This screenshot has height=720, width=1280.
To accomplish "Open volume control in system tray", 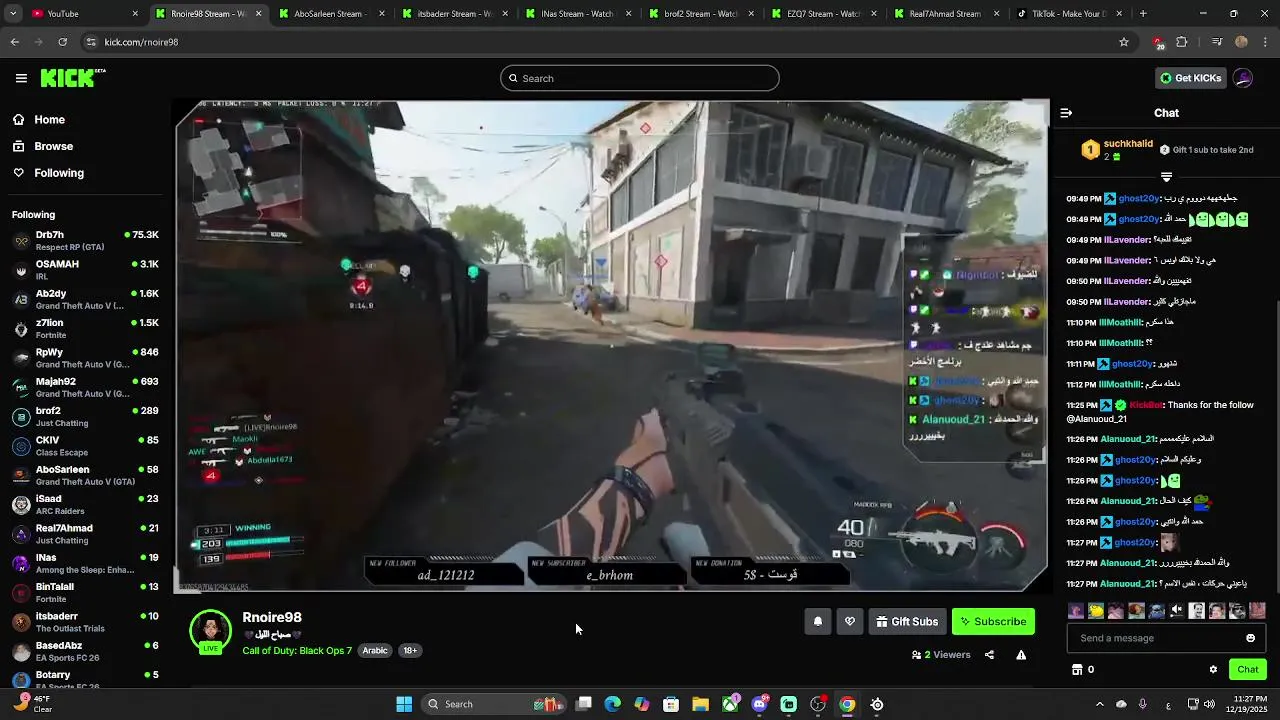I will click(1209, 704).
